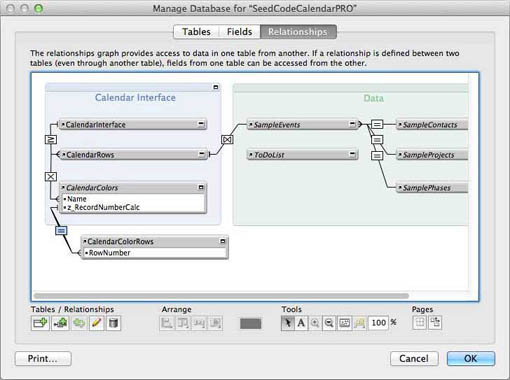Switch to the Tables tab
The image size is (510, 380).
coord(196,32)
